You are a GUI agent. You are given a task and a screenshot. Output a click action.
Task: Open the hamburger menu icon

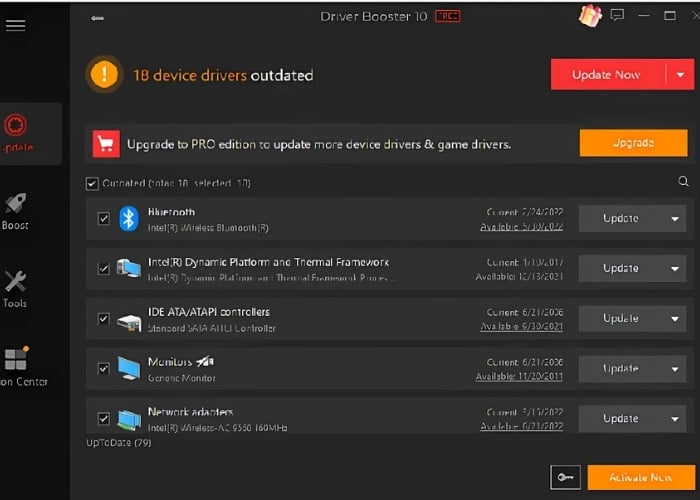(15, 25)
